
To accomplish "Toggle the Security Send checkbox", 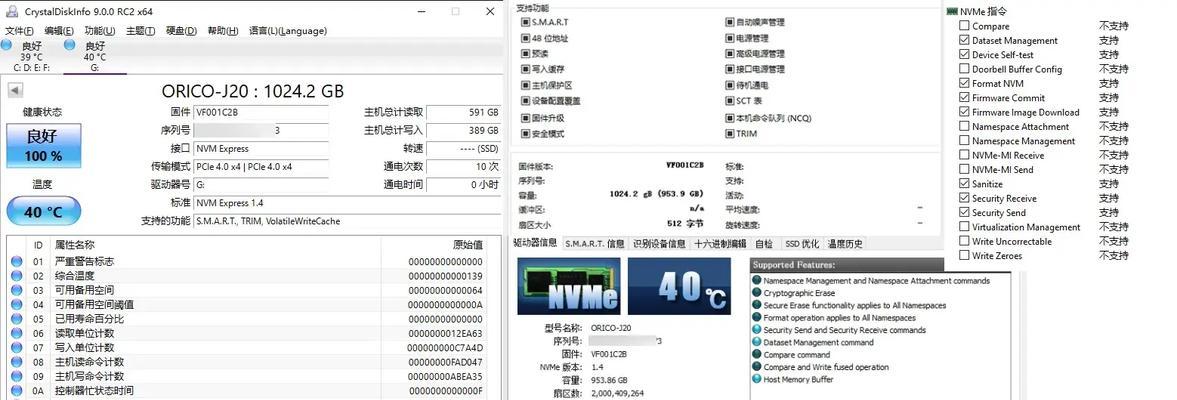I will [964, 212].
